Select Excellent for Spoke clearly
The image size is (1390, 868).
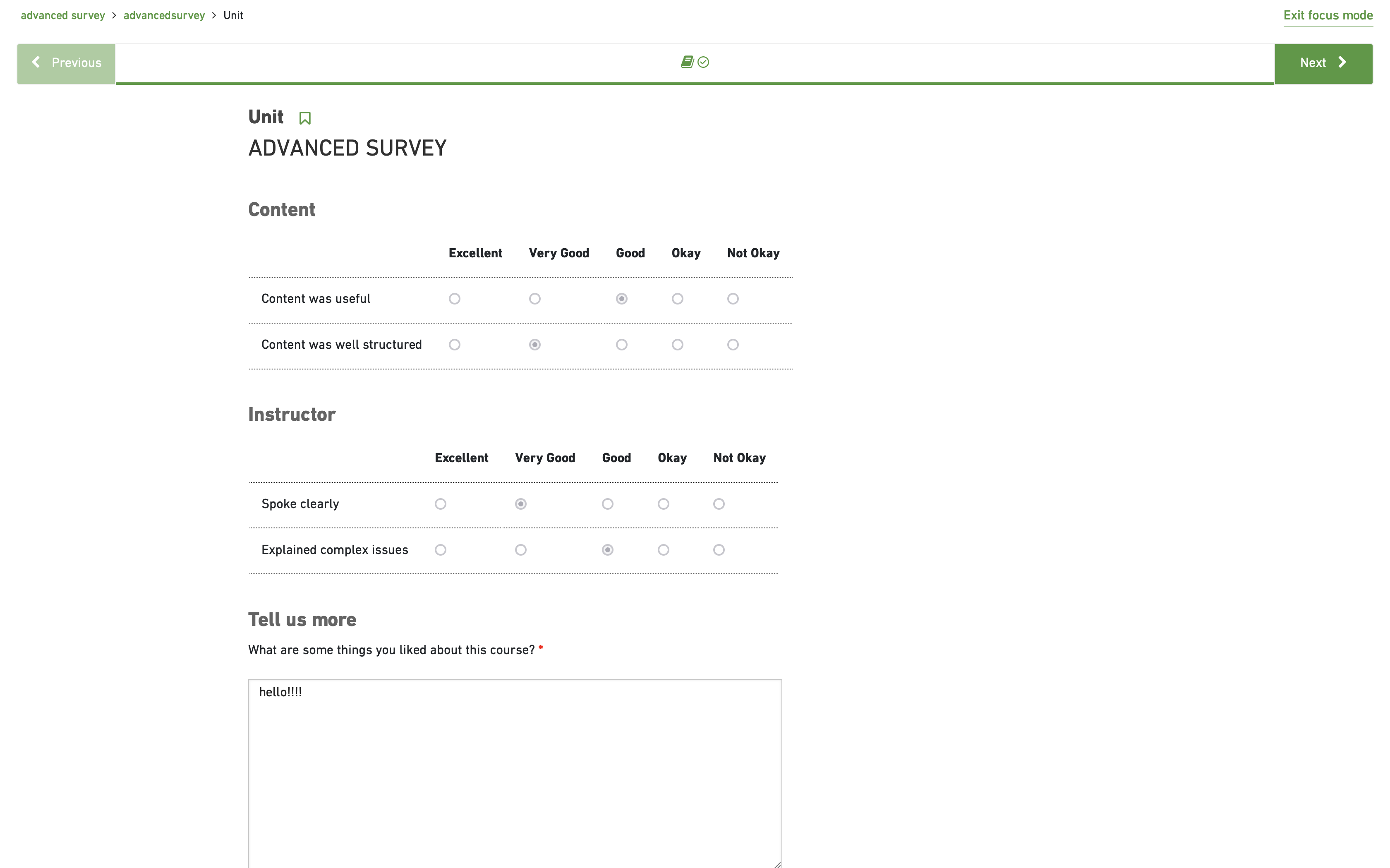tap(440, 504)
